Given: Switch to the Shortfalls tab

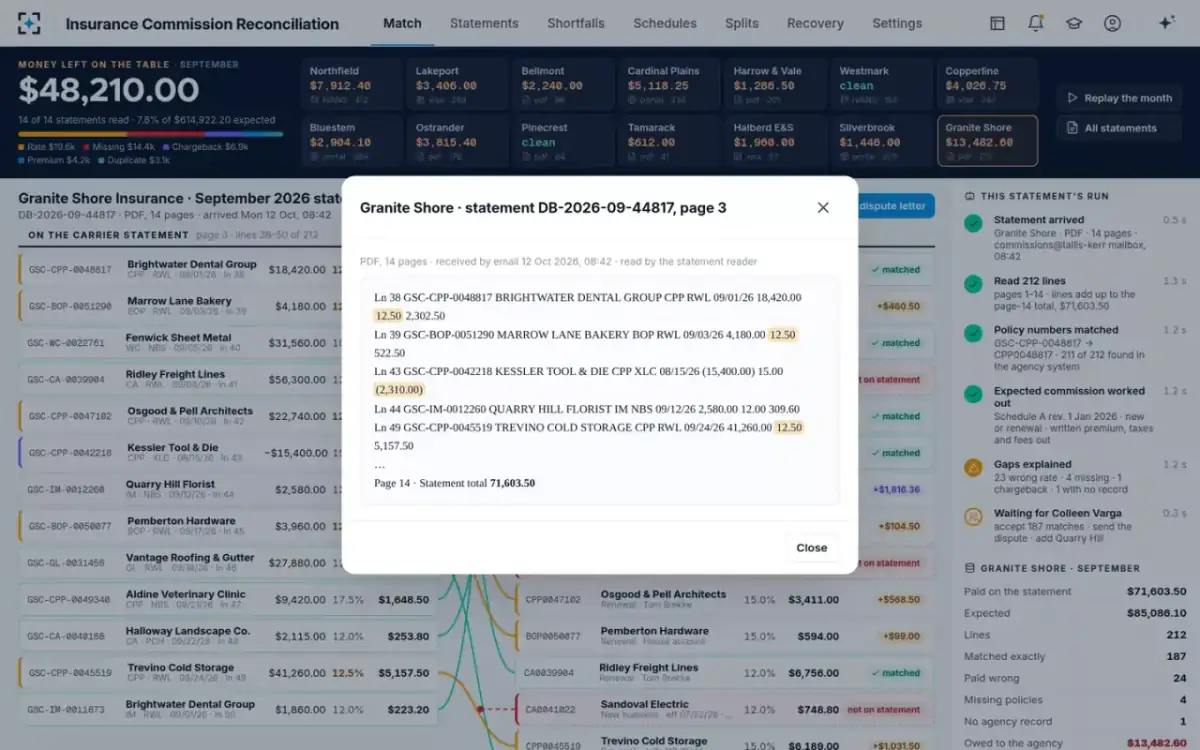Looking at the screenshot, I should click(x=576, y=23).
